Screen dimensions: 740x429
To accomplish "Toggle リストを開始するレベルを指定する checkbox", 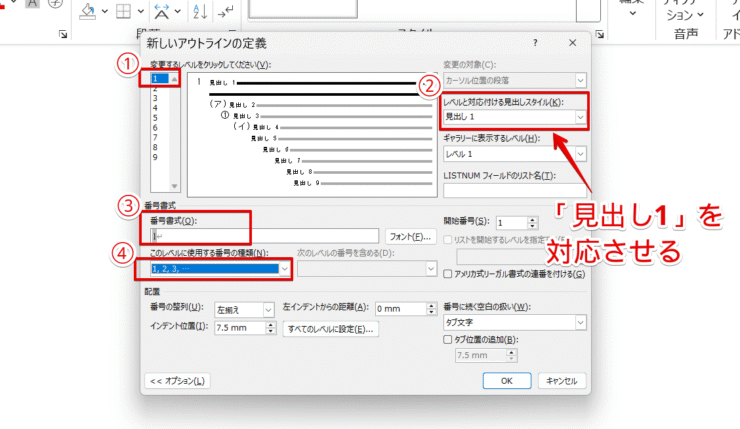I will pos(447,240).
